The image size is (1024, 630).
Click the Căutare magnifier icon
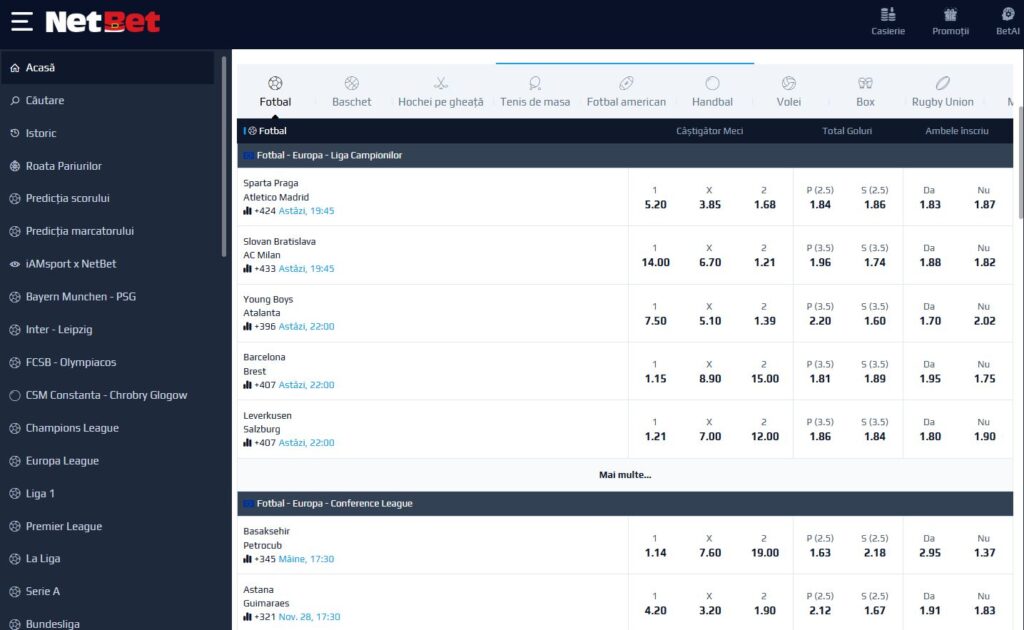pos(15,101)
